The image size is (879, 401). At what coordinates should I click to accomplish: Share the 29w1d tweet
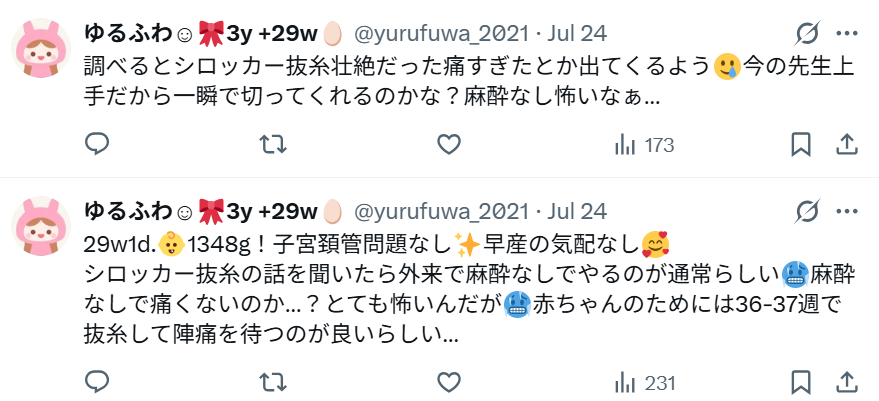coord(846,382)
